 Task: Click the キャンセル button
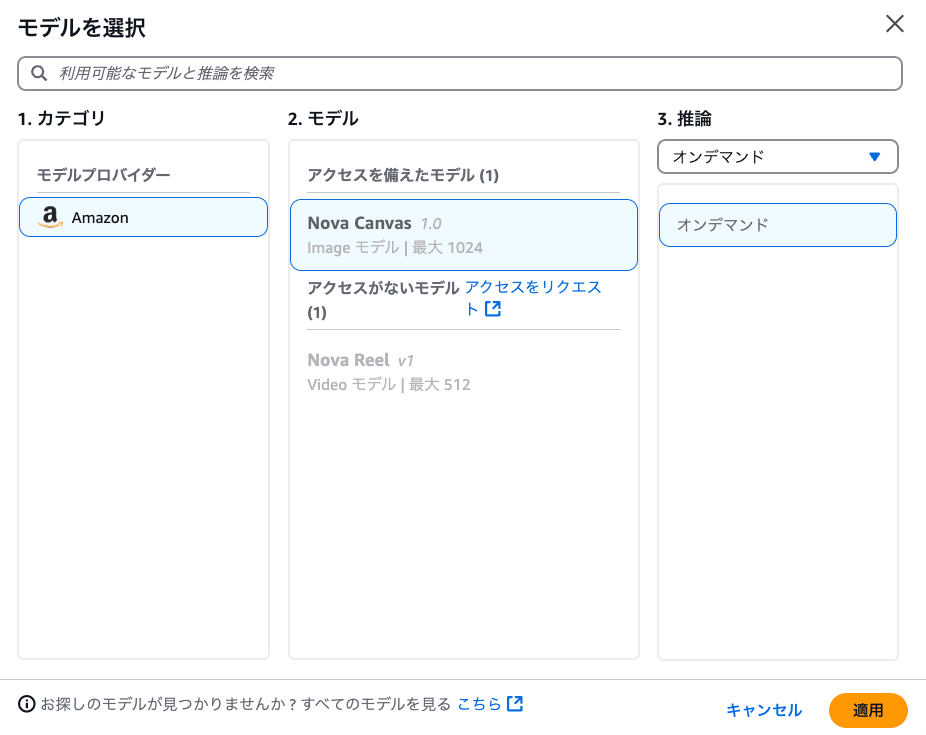[764, 710]
